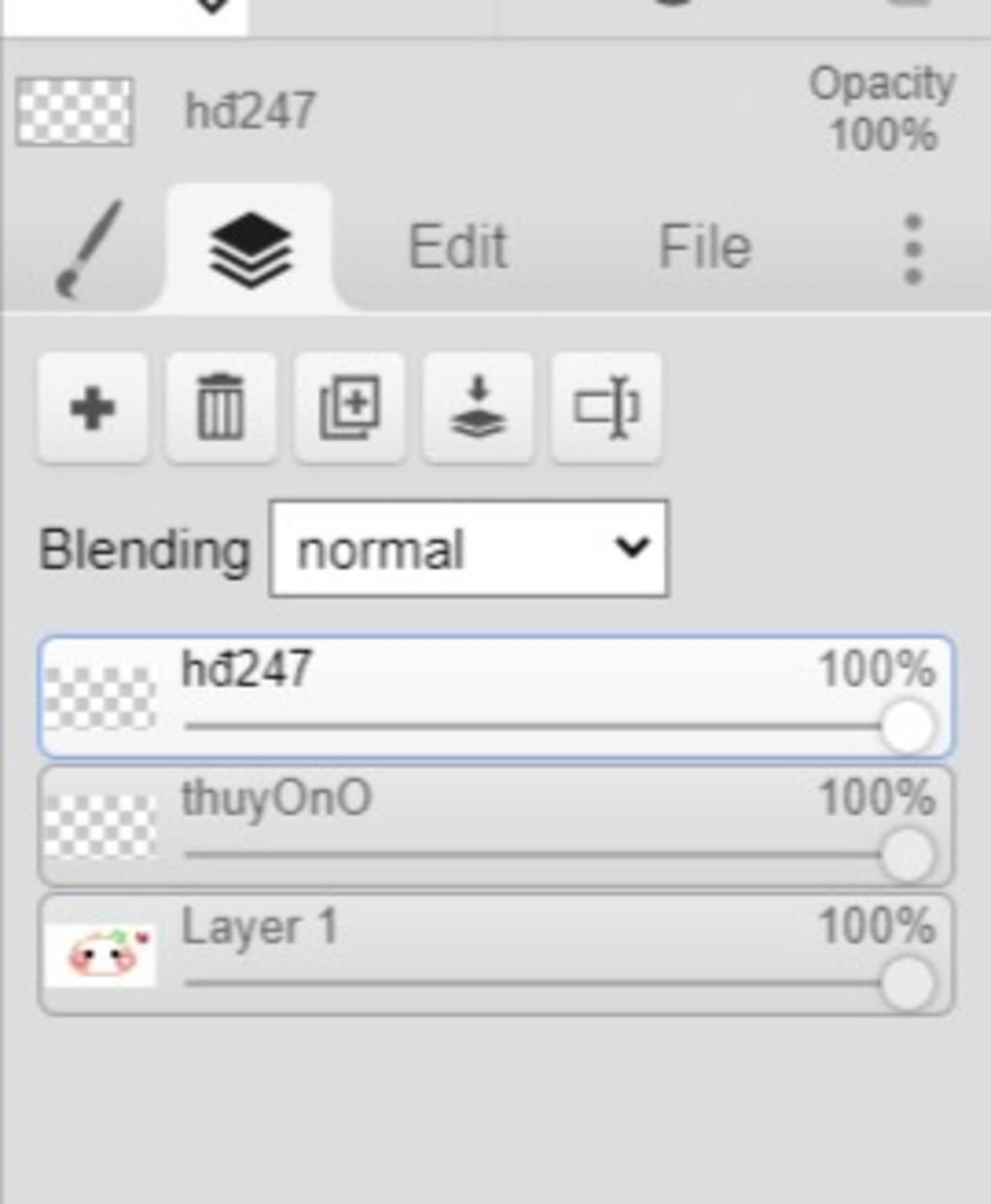Rename layer using text cursor icon

[607, 407]
